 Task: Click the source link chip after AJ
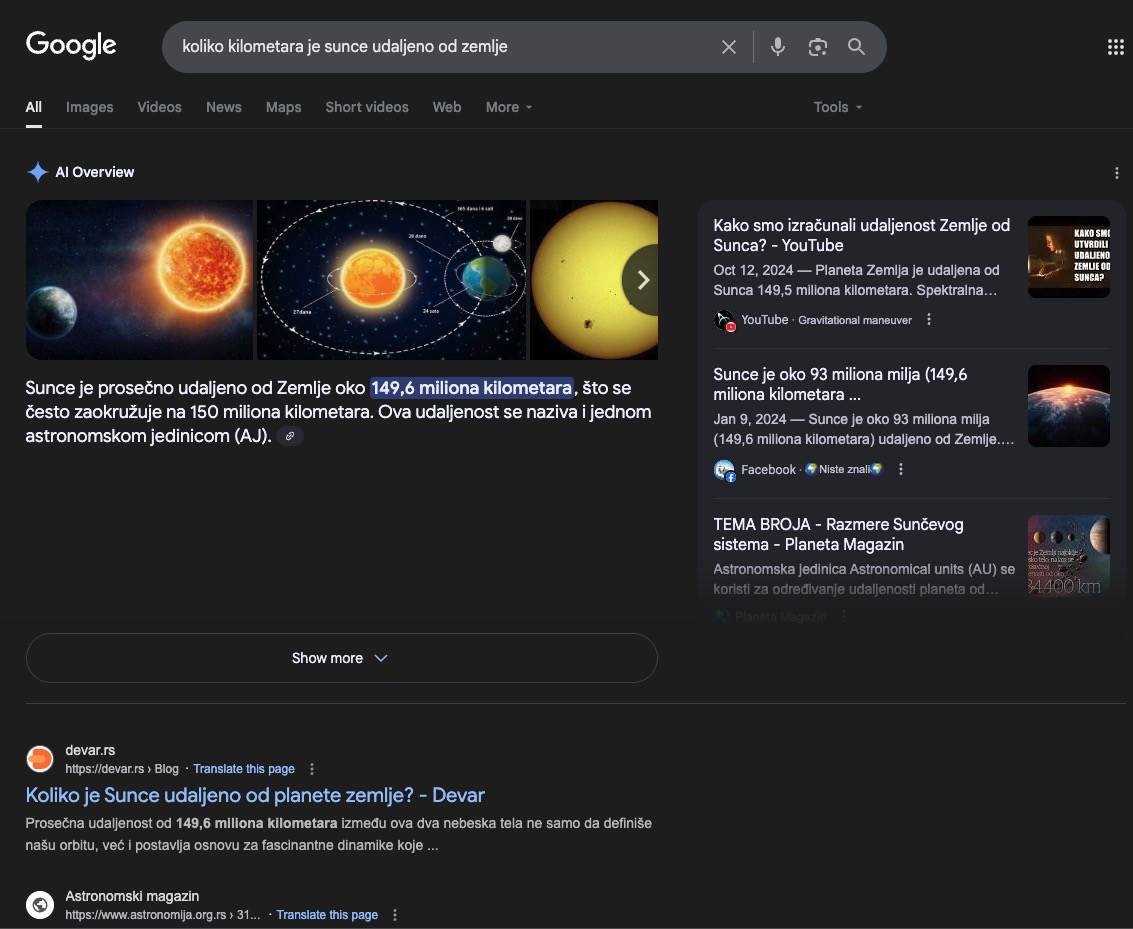click(289, 437)
